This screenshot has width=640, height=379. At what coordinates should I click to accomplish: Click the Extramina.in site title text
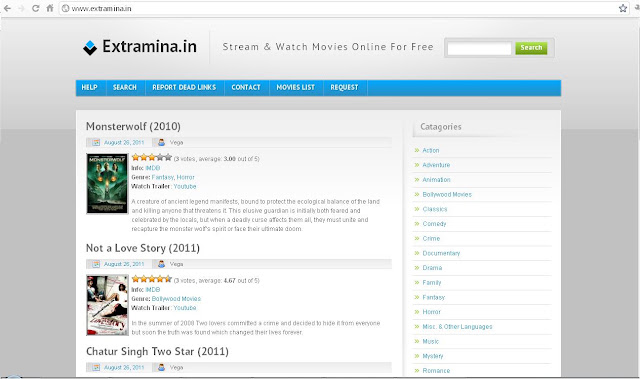click(149, 47)
